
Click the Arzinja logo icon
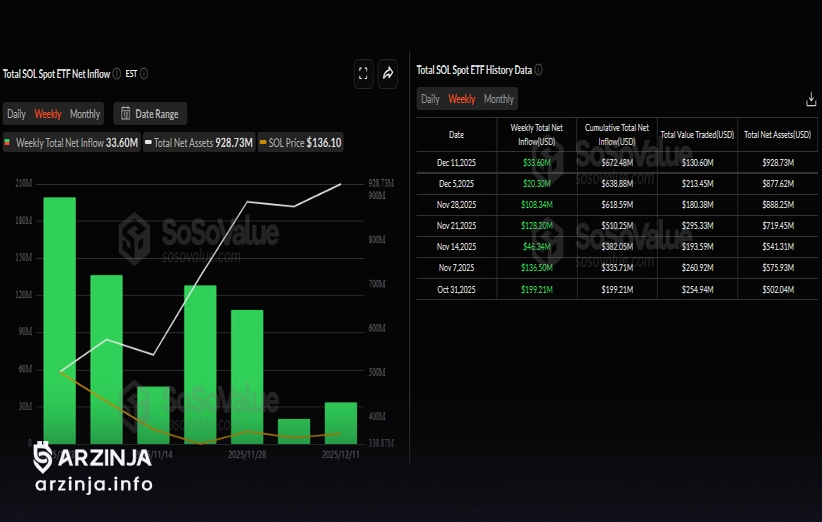coord(42,457)
